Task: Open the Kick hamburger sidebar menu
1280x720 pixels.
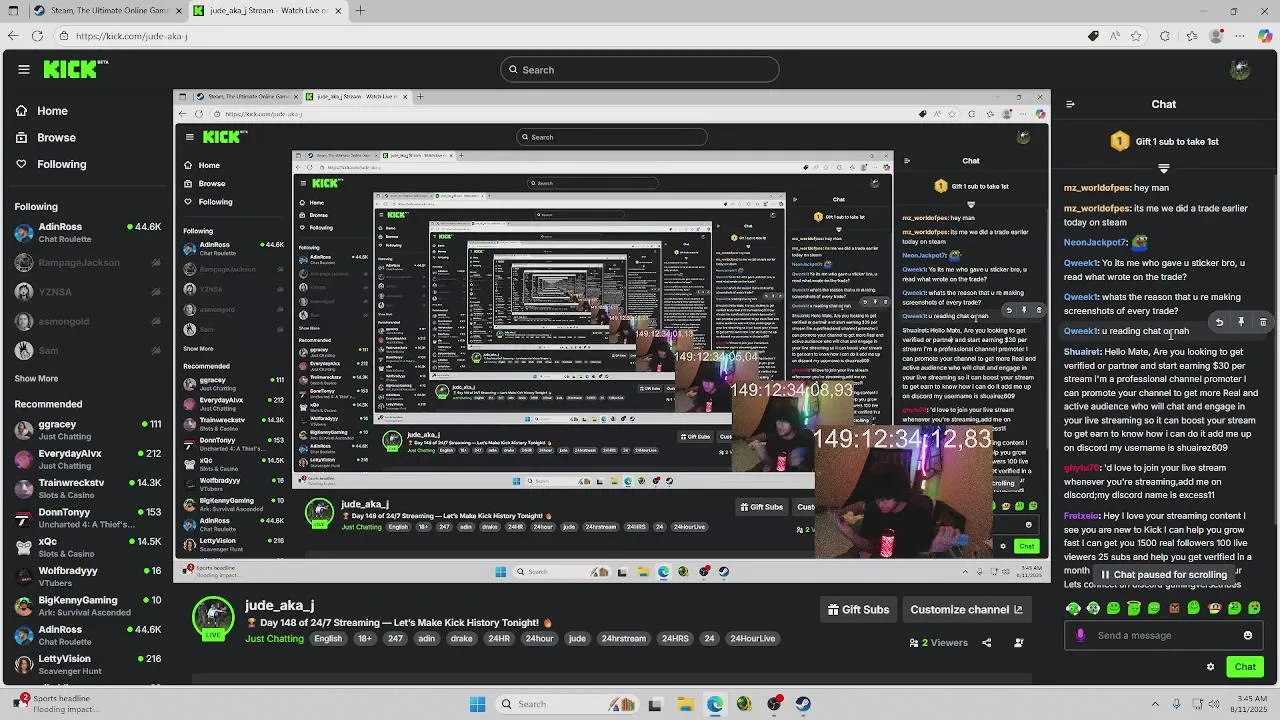Action: click(23, 69)
